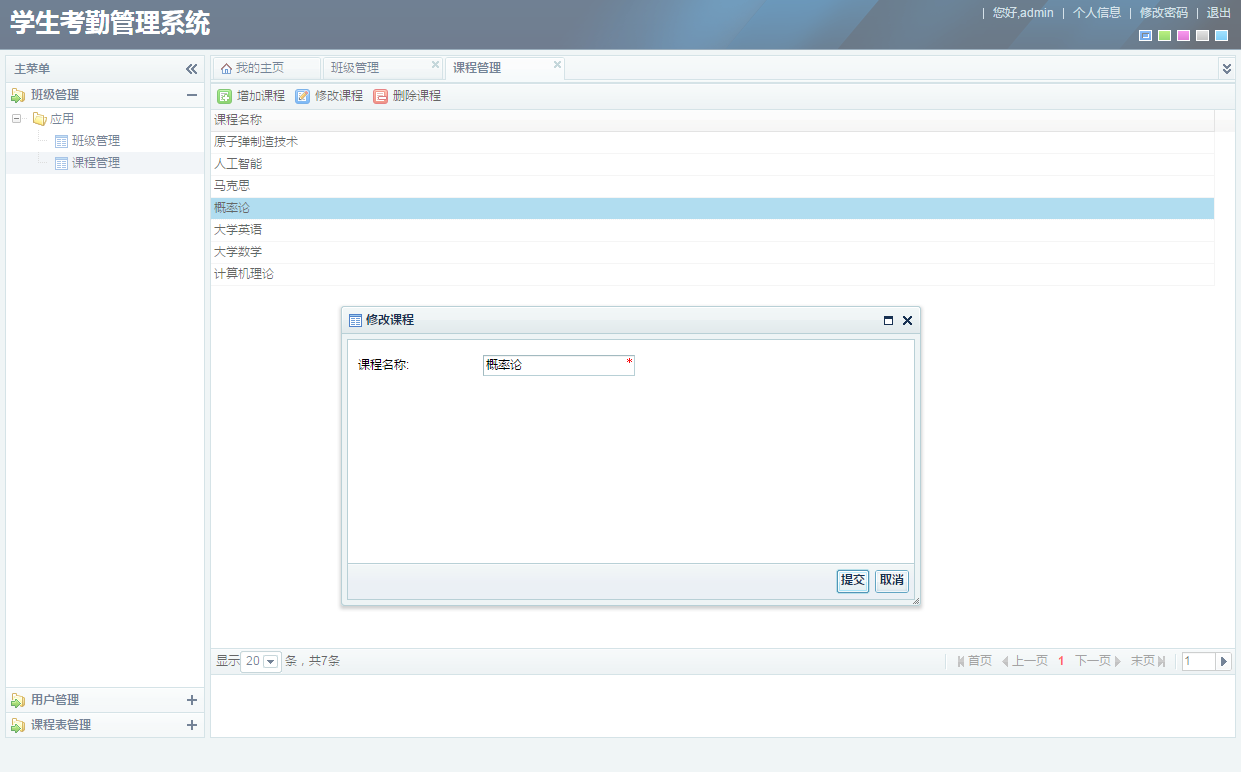Switch to the 我的主页 tab

coord(267,68)
